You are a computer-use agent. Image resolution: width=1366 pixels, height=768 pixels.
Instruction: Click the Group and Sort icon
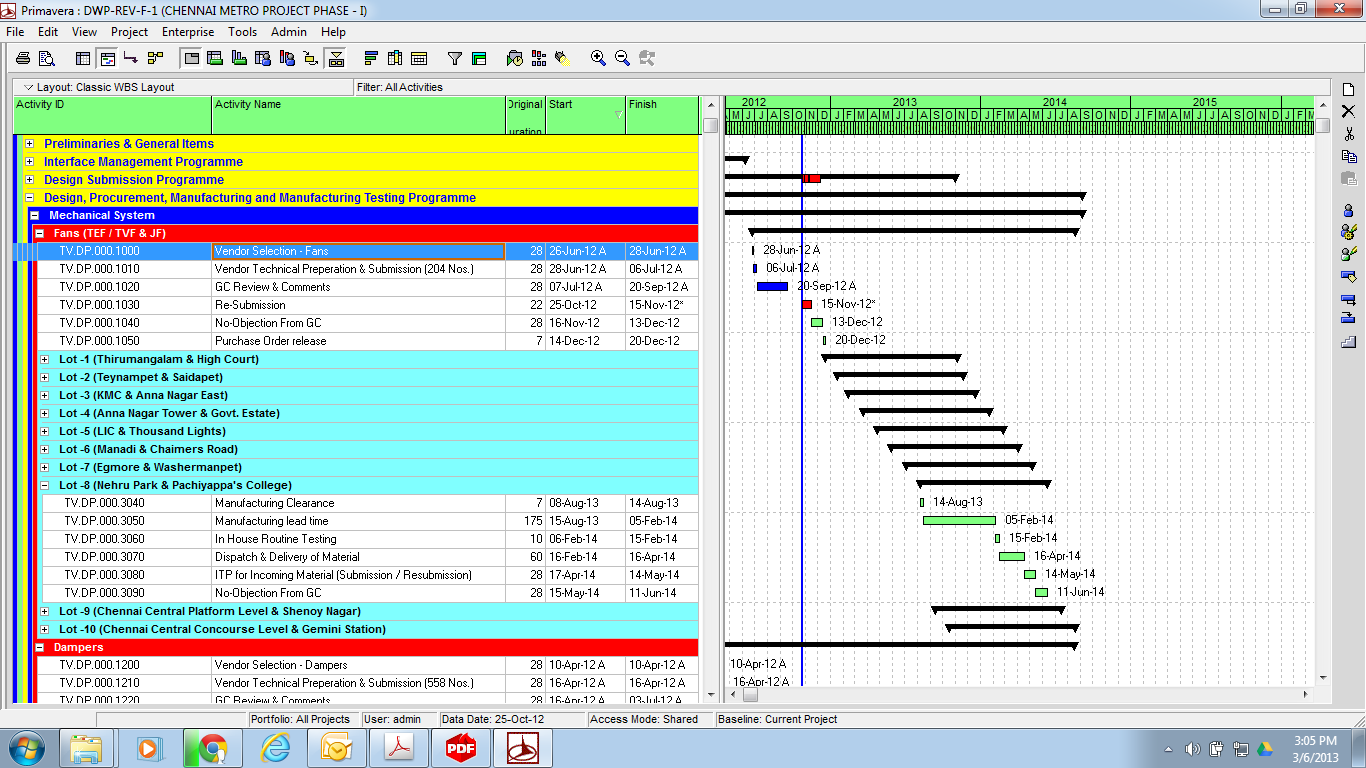(x=479, y=58)
